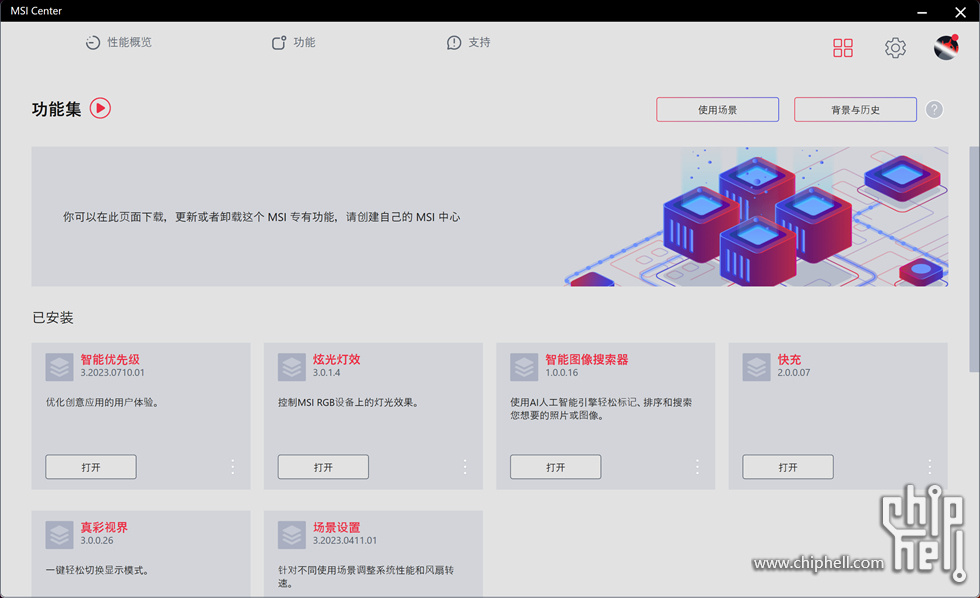
Task: Select the 快充 title text
Action: [x=789, y=359]
